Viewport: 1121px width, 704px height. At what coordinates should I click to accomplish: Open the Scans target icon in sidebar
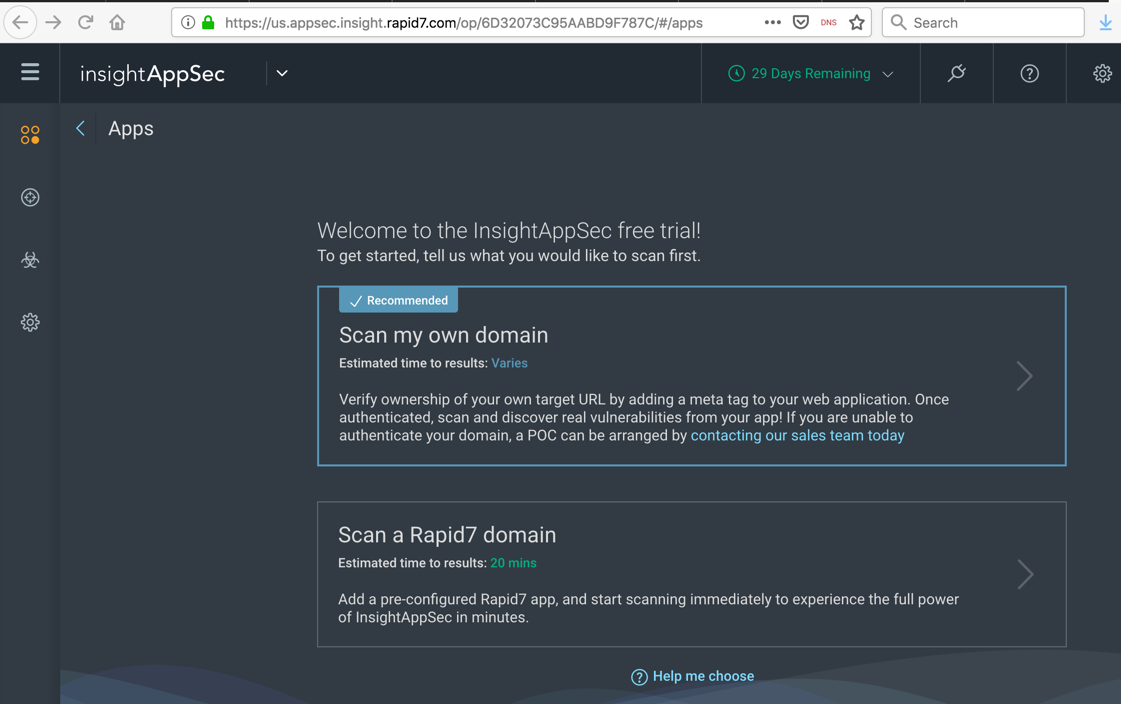[x=30, y=197]
